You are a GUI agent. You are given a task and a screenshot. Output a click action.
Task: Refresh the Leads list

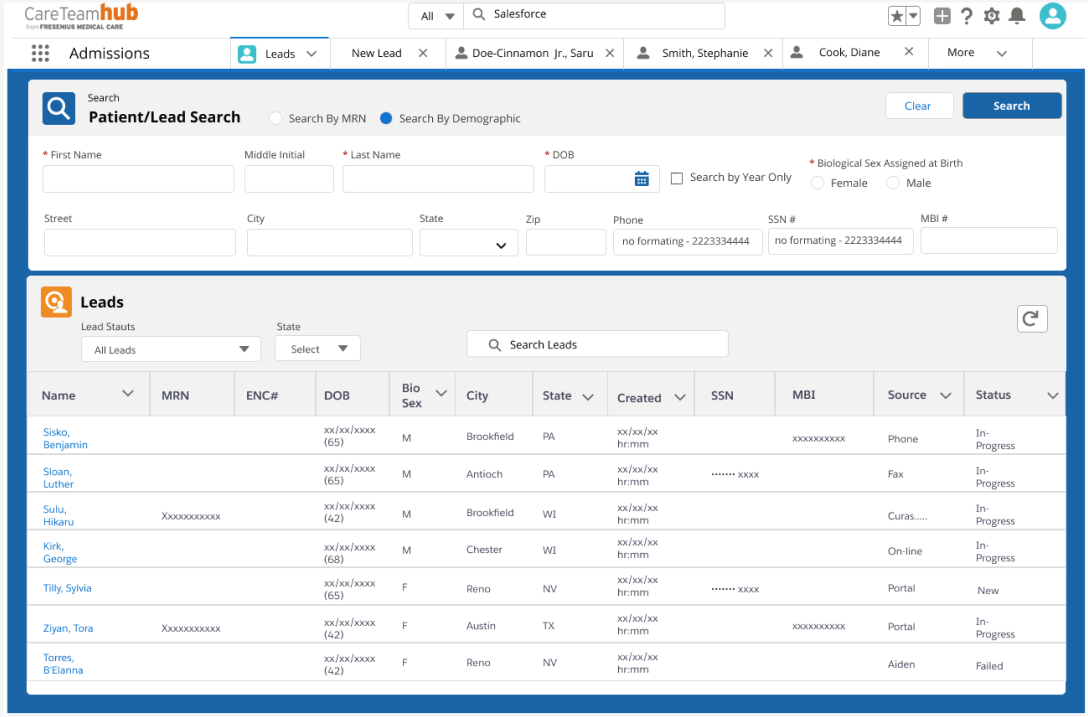[1032, 319]
